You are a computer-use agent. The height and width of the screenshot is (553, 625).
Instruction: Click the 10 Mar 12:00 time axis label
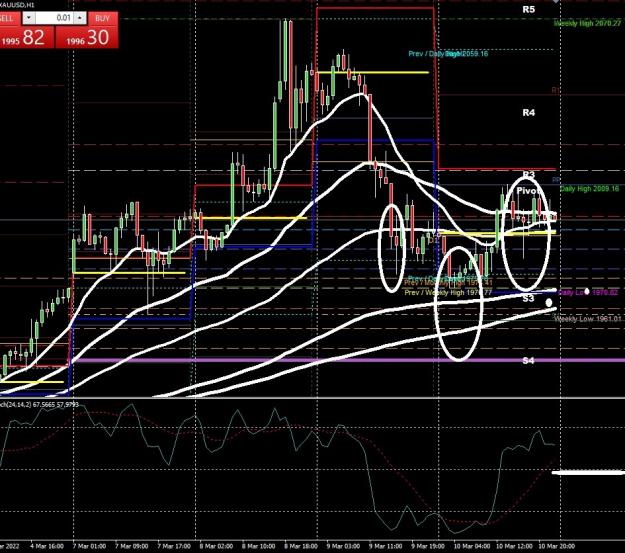tap(514, 546)
